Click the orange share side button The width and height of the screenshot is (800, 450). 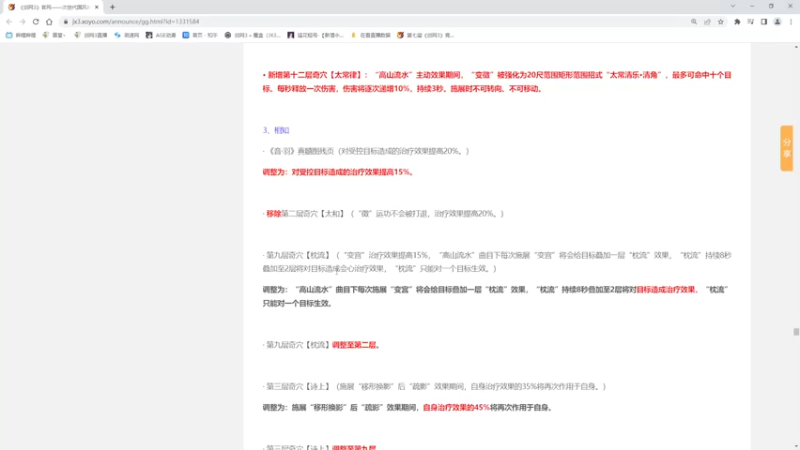[x=786, y=148]
